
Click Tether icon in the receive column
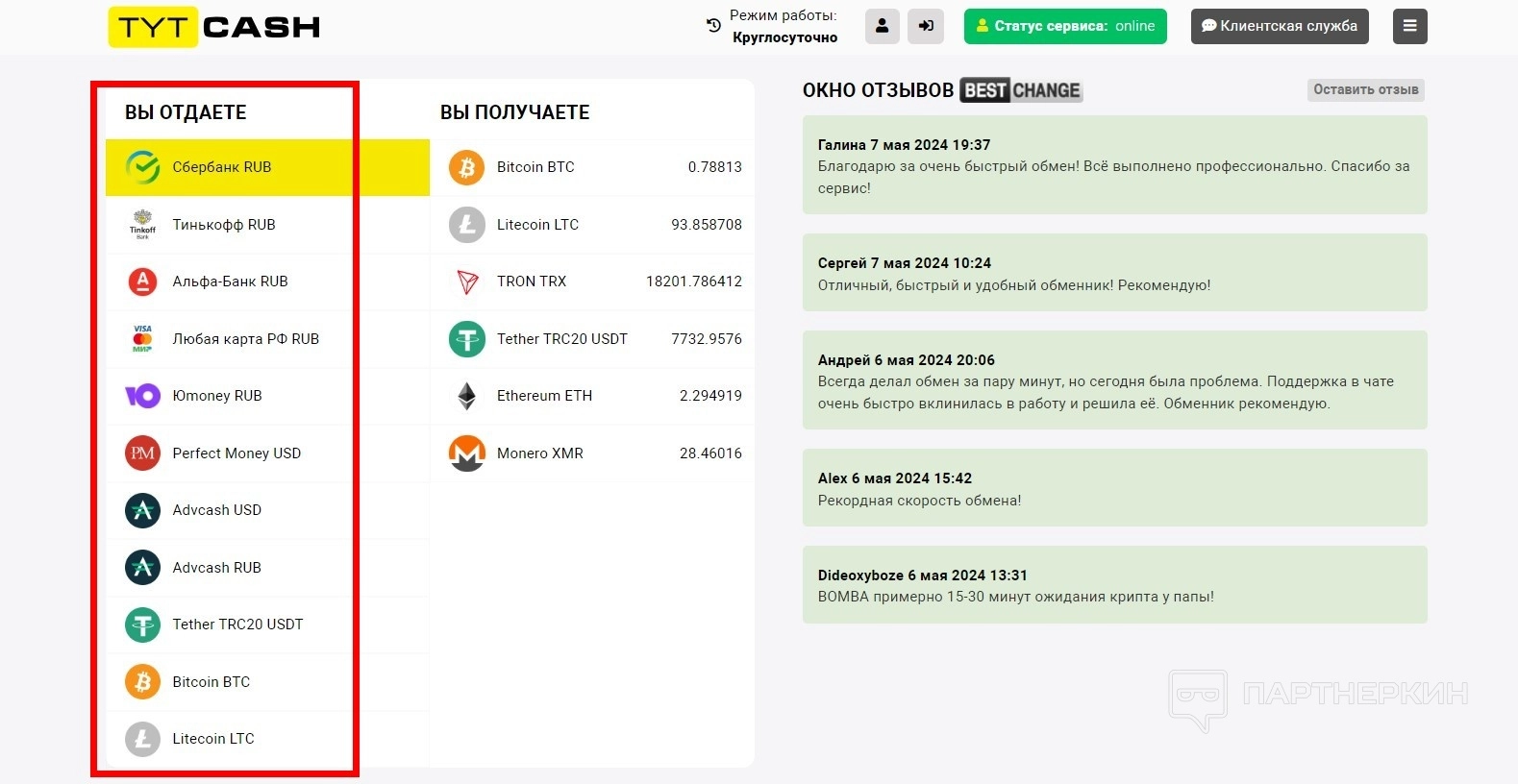pos(467,338)
